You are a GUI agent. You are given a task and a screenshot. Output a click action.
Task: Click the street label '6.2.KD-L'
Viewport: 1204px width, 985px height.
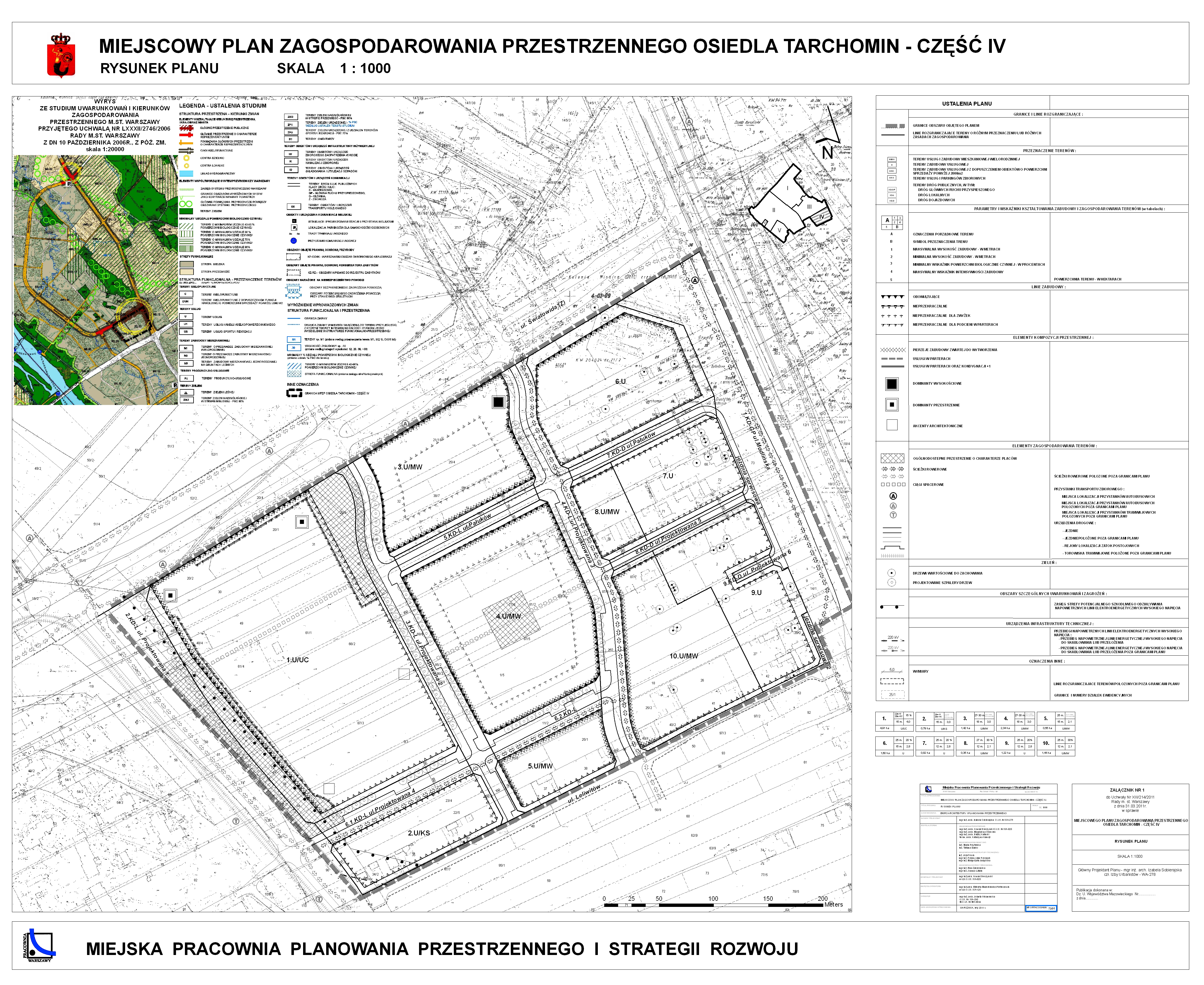[565, 715]
